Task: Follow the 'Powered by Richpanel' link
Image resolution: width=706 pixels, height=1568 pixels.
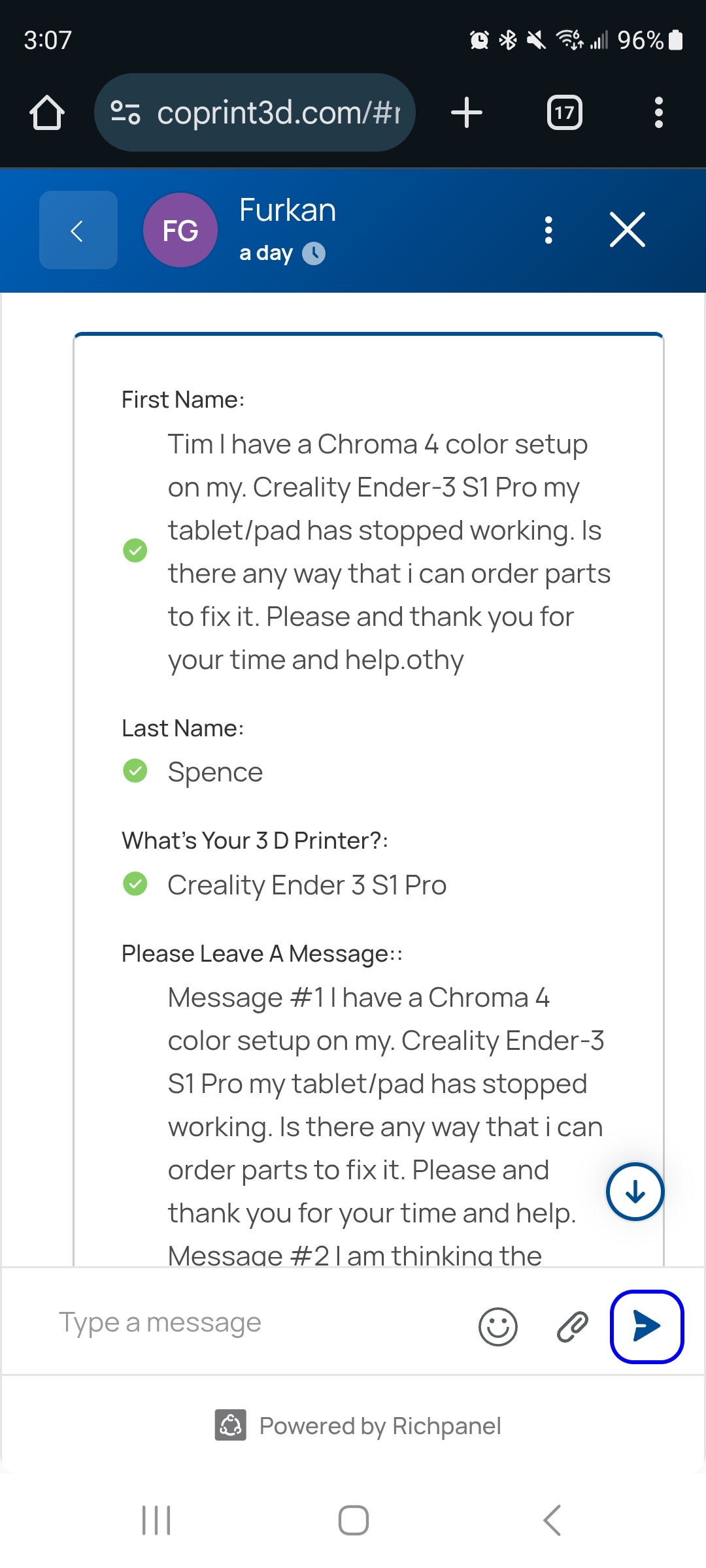Action: tap(358, 1426)
